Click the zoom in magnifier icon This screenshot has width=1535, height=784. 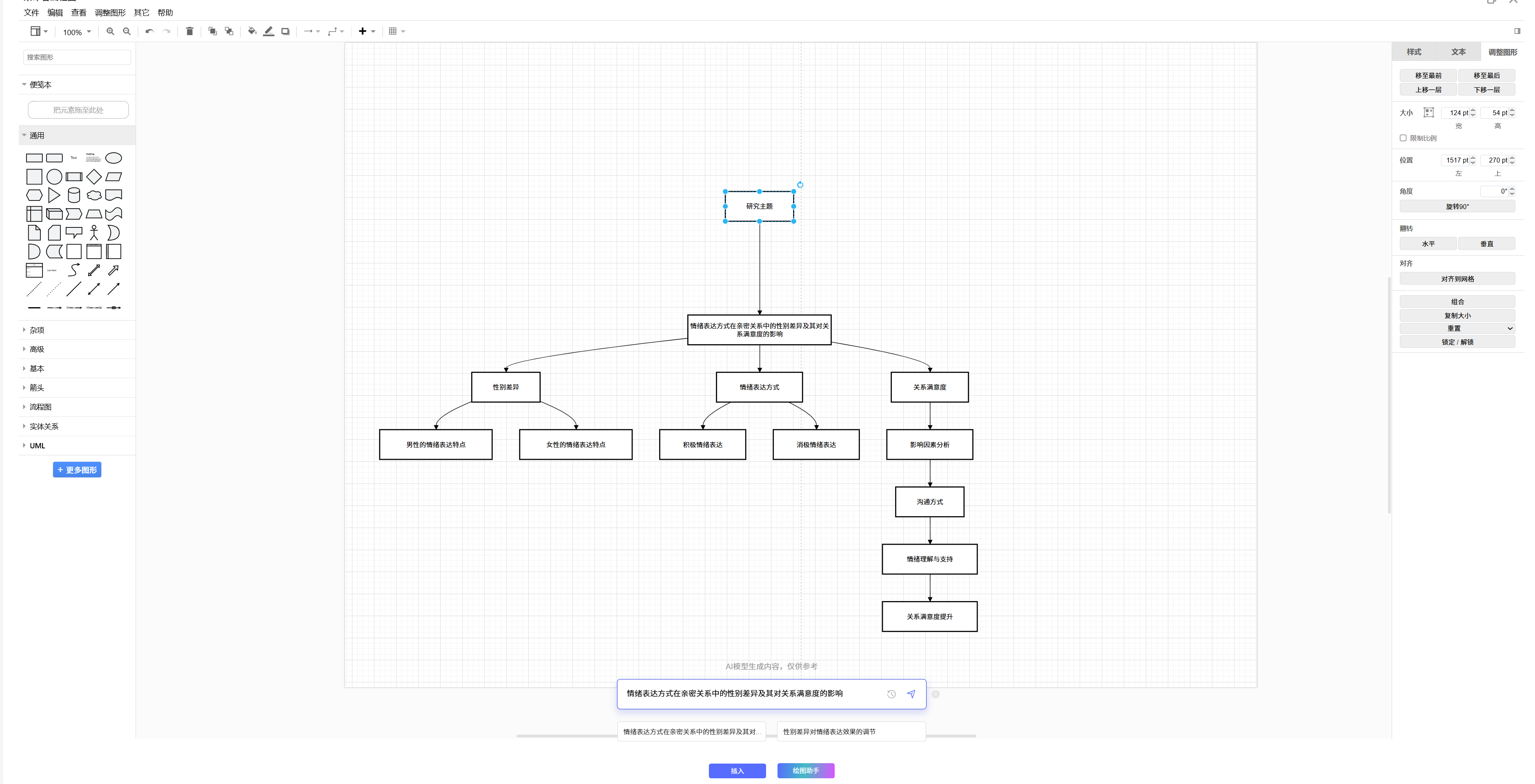coord(110,31)
